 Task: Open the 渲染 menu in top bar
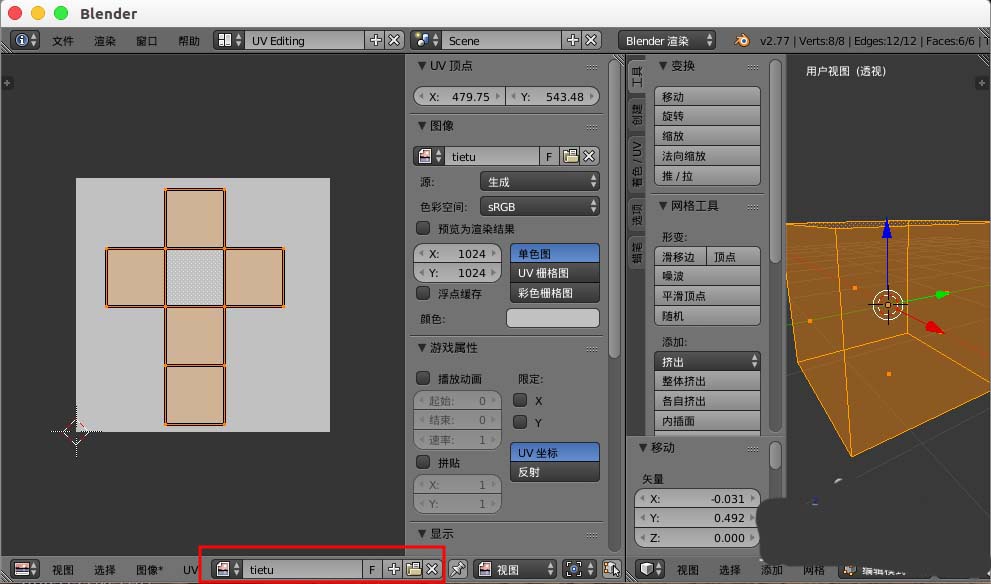click(x=104, y=41)
